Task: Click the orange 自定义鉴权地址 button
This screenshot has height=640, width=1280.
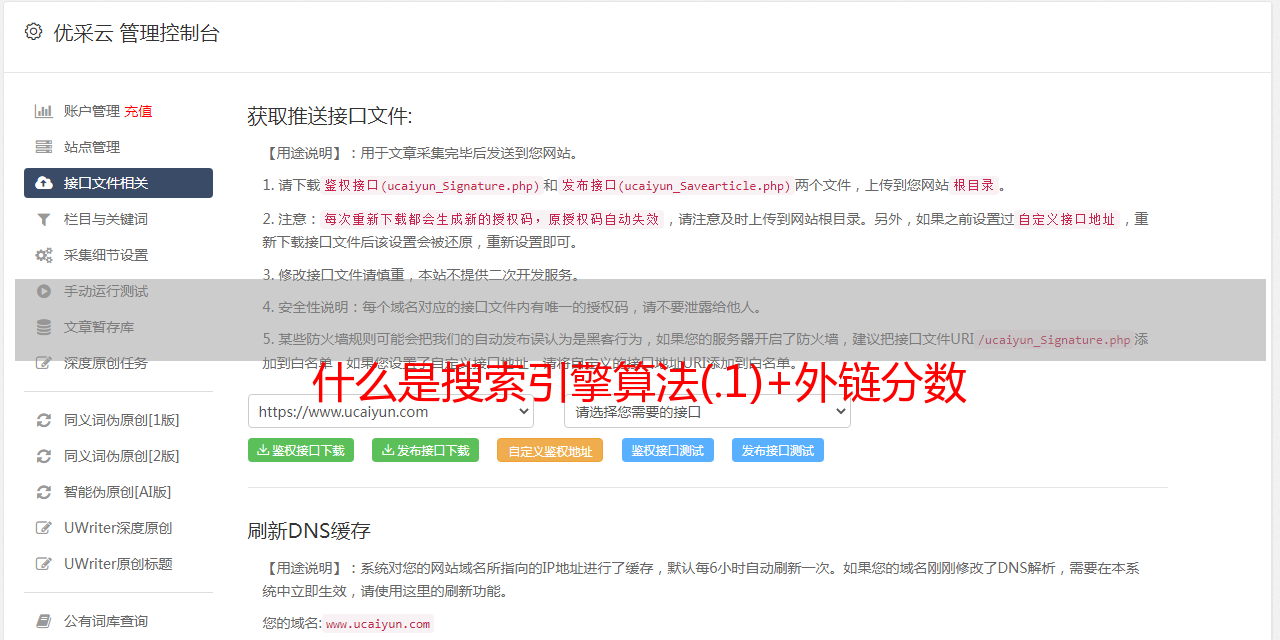Action: [x=550, y=450]
